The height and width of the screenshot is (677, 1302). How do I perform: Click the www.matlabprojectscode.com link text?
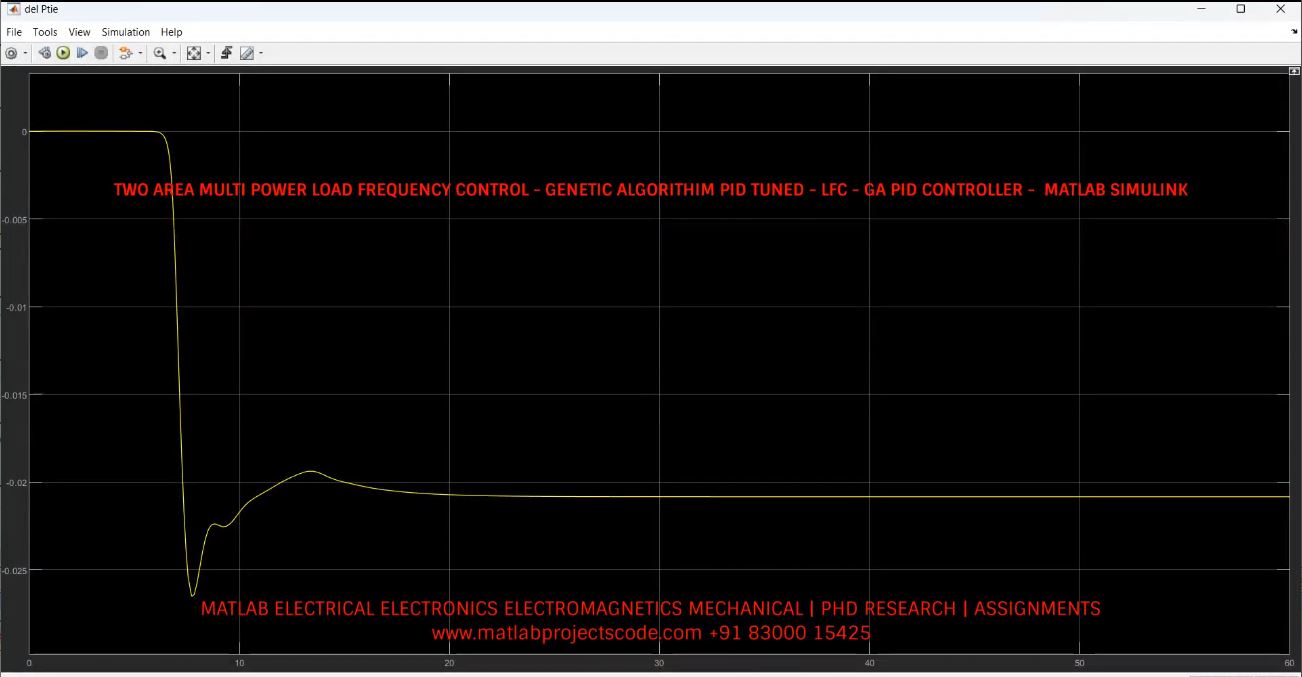click(563, 632)
